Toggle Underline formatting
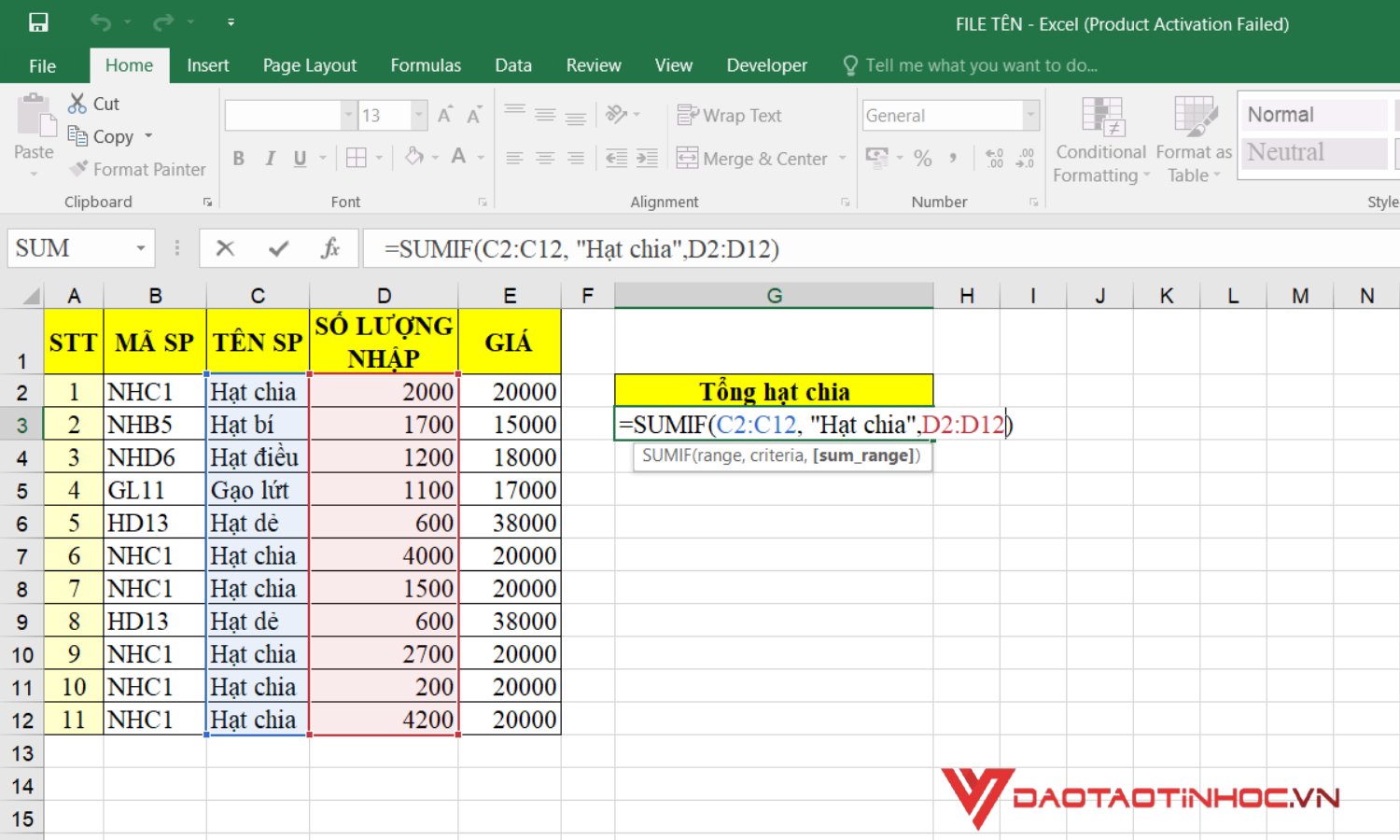This screenshot has height=840, width=1400. tap(300, 159)
